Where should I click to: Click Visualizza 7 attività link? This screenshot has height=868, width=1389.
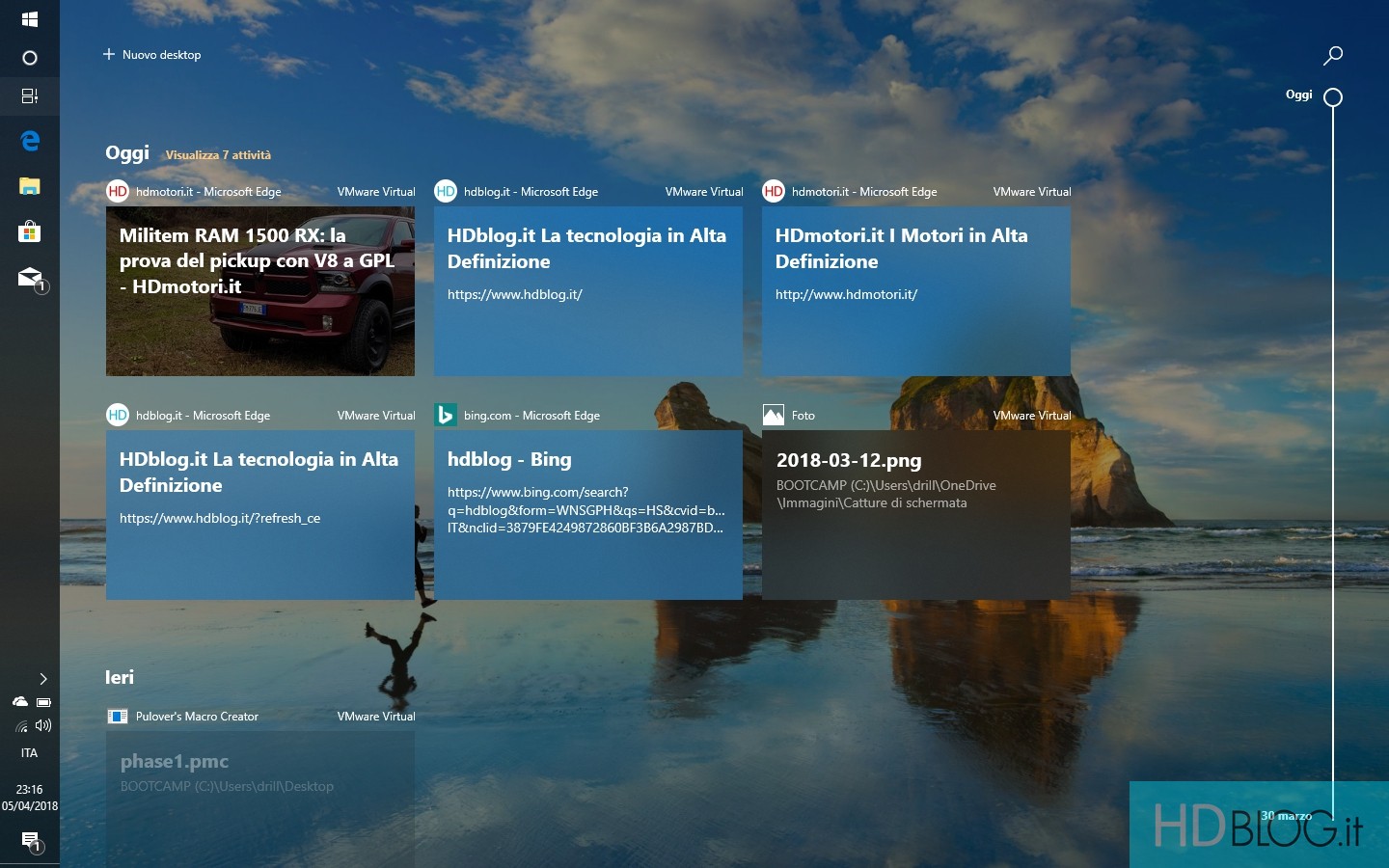218,155
